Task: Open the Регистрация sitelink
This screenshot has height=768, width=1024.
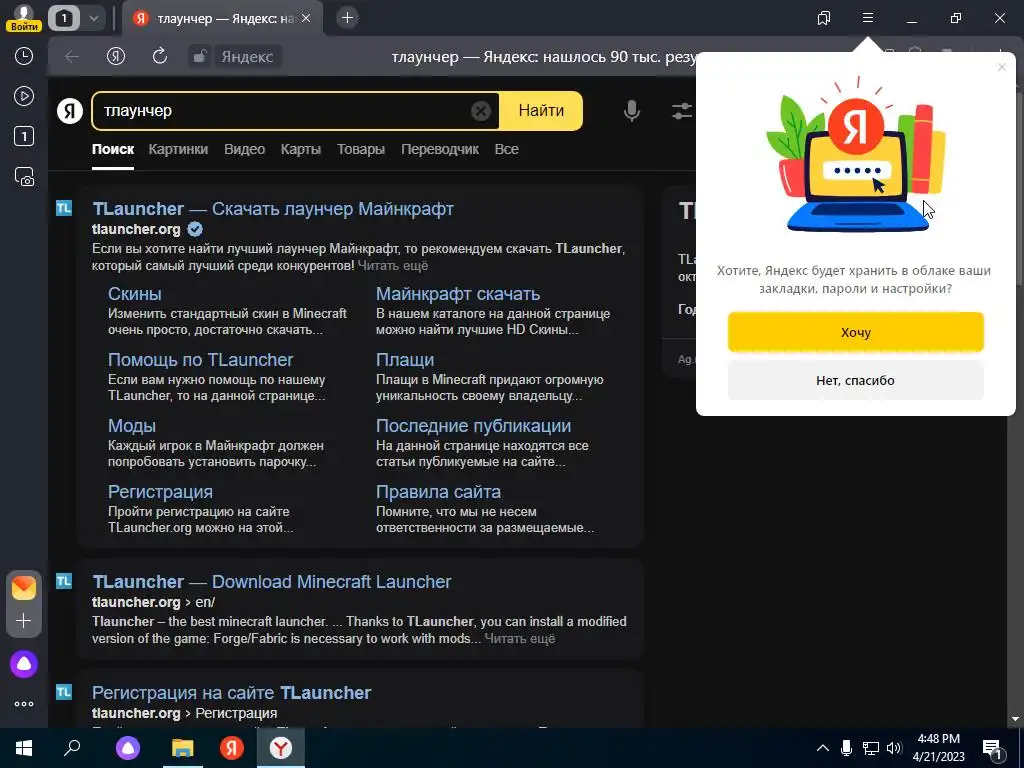Action: click(160, 492)
